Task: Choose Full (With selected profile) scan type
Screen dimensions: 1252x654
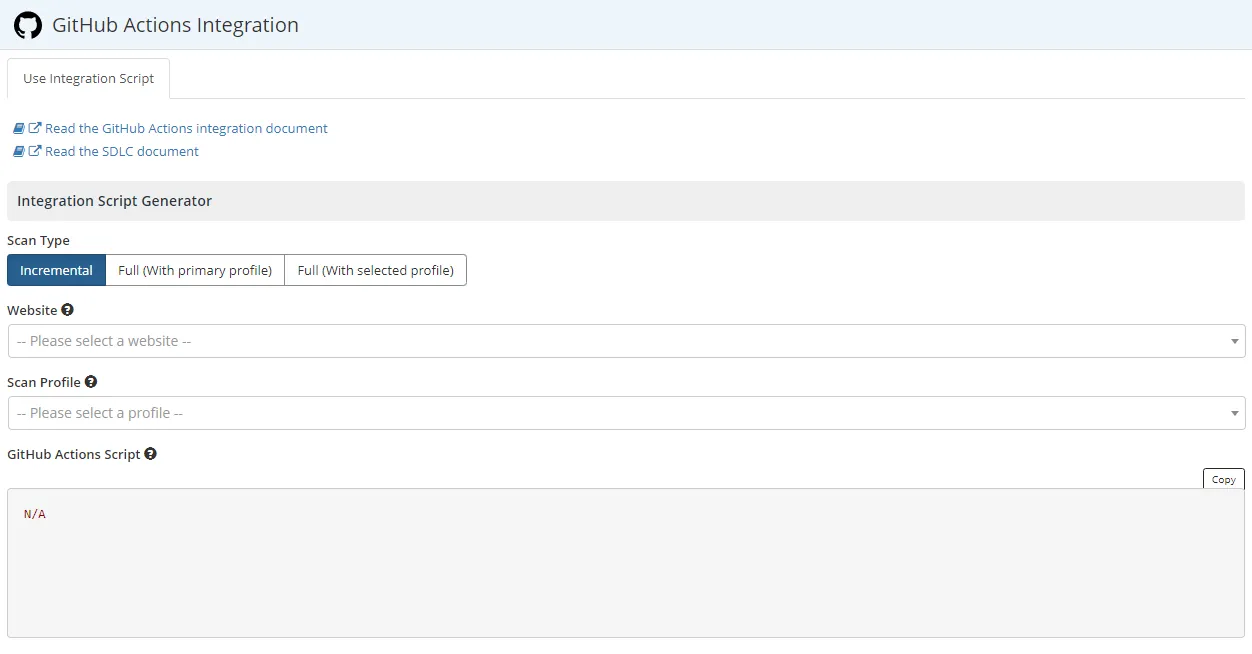Action: [x=376, y=270]
